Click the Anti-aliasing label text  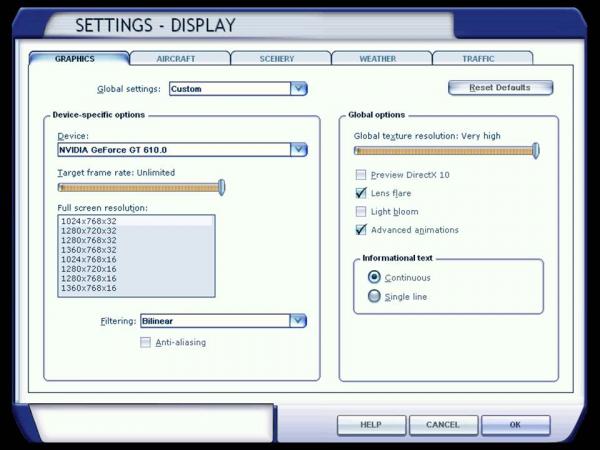point(181,342)
